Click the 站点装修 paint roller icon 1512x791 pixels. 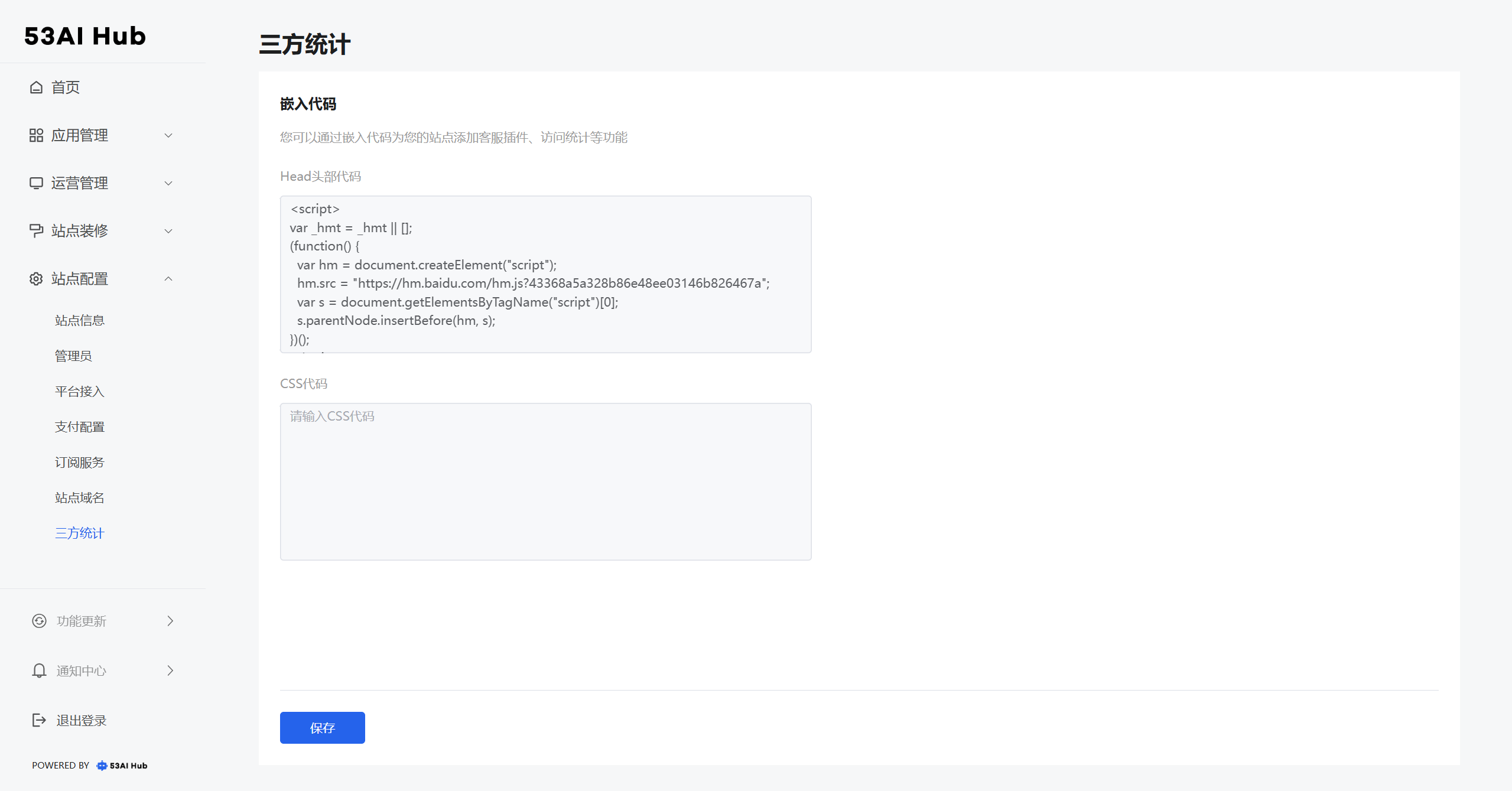coord(36,230)
